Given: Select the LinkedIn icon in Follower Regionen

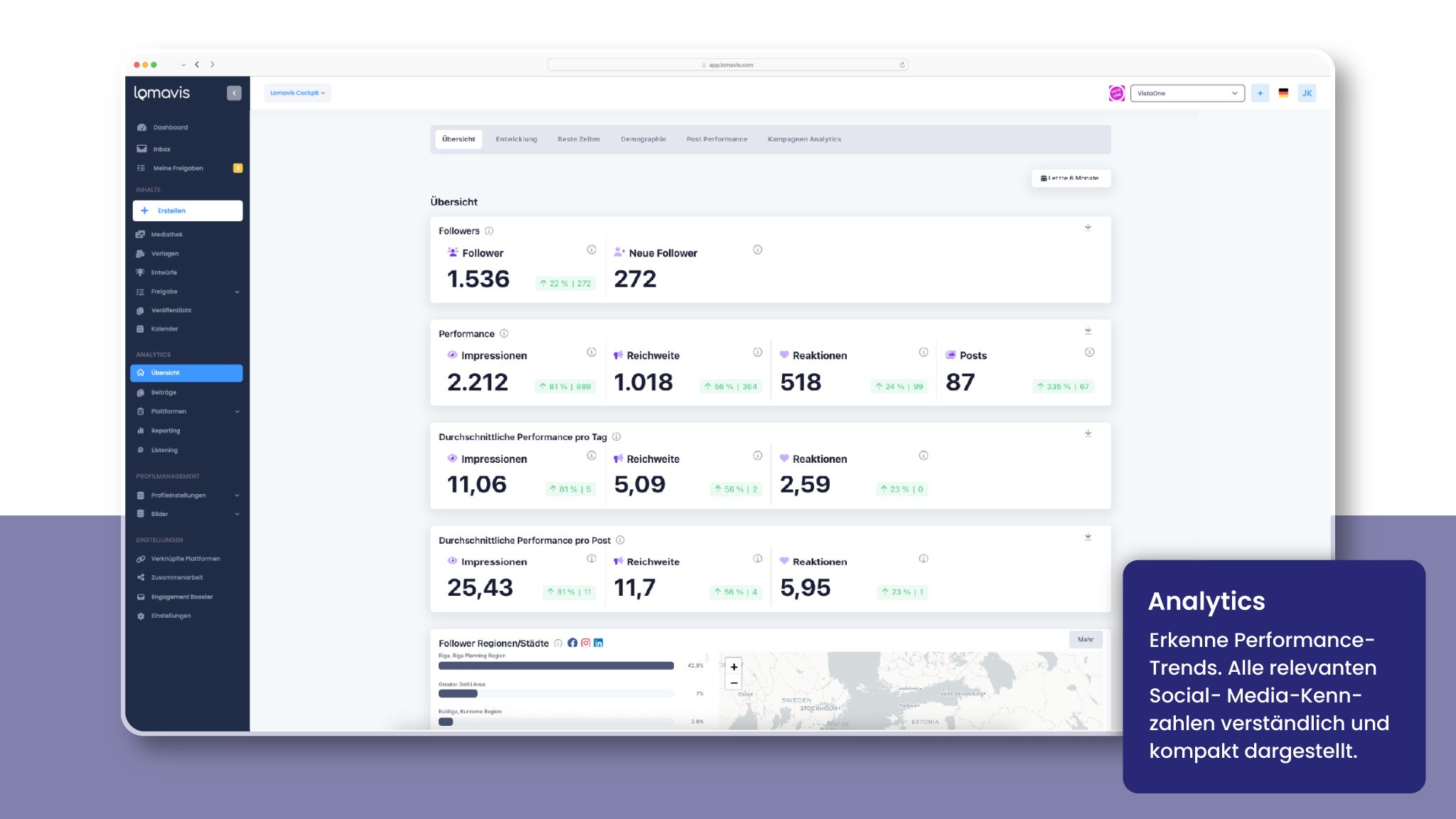Looking at the screenshot, I should (x=599, y=643).
